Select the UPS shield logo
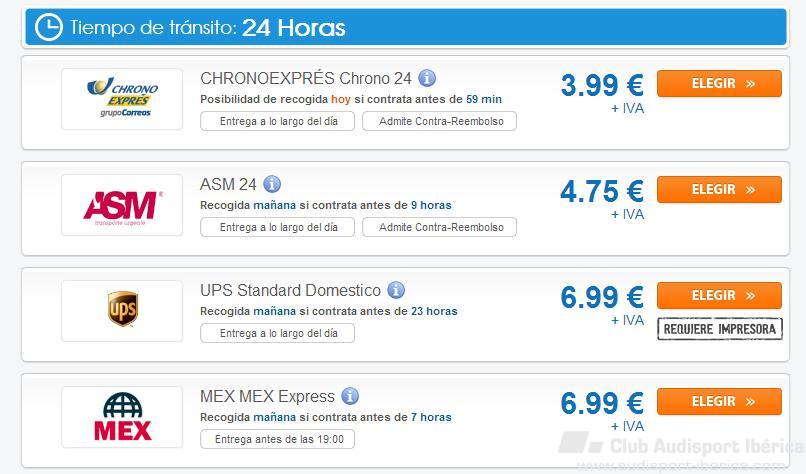 122,311
